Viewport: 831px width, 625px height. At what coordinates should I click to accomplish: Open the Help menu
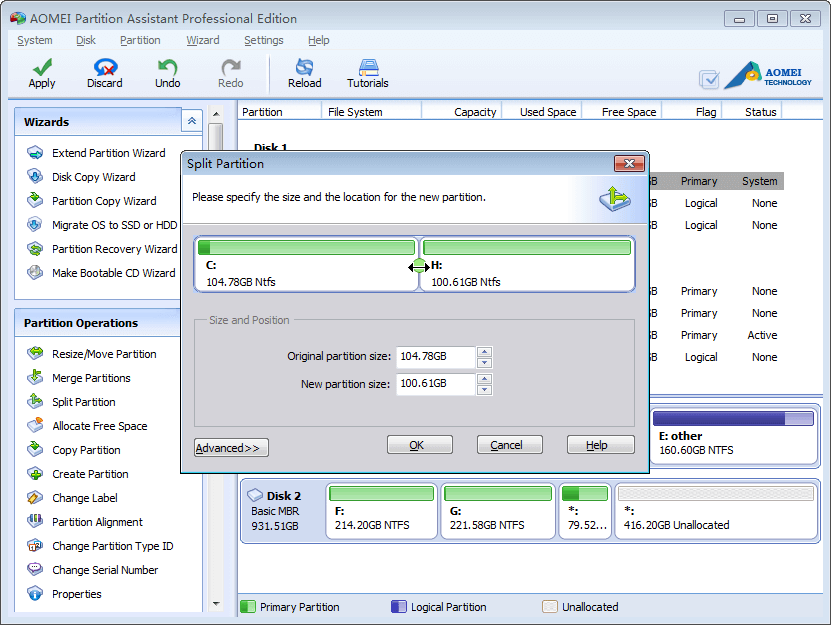click(319, 40)
